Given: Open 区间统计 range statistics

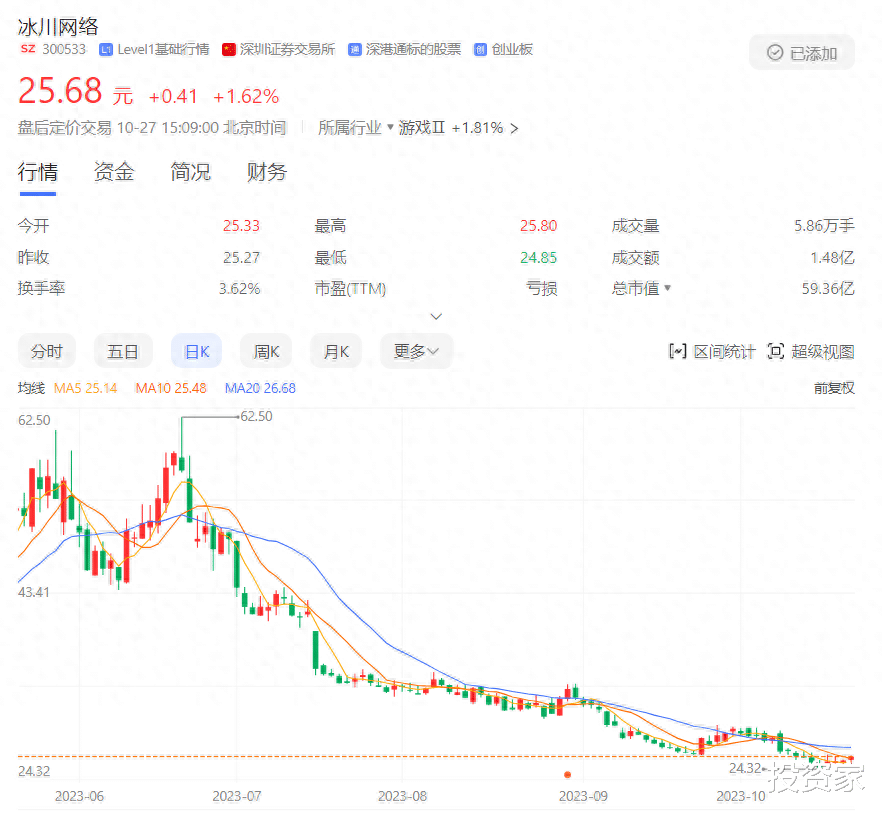Looking at the screenshot, I should click(713, 352).
